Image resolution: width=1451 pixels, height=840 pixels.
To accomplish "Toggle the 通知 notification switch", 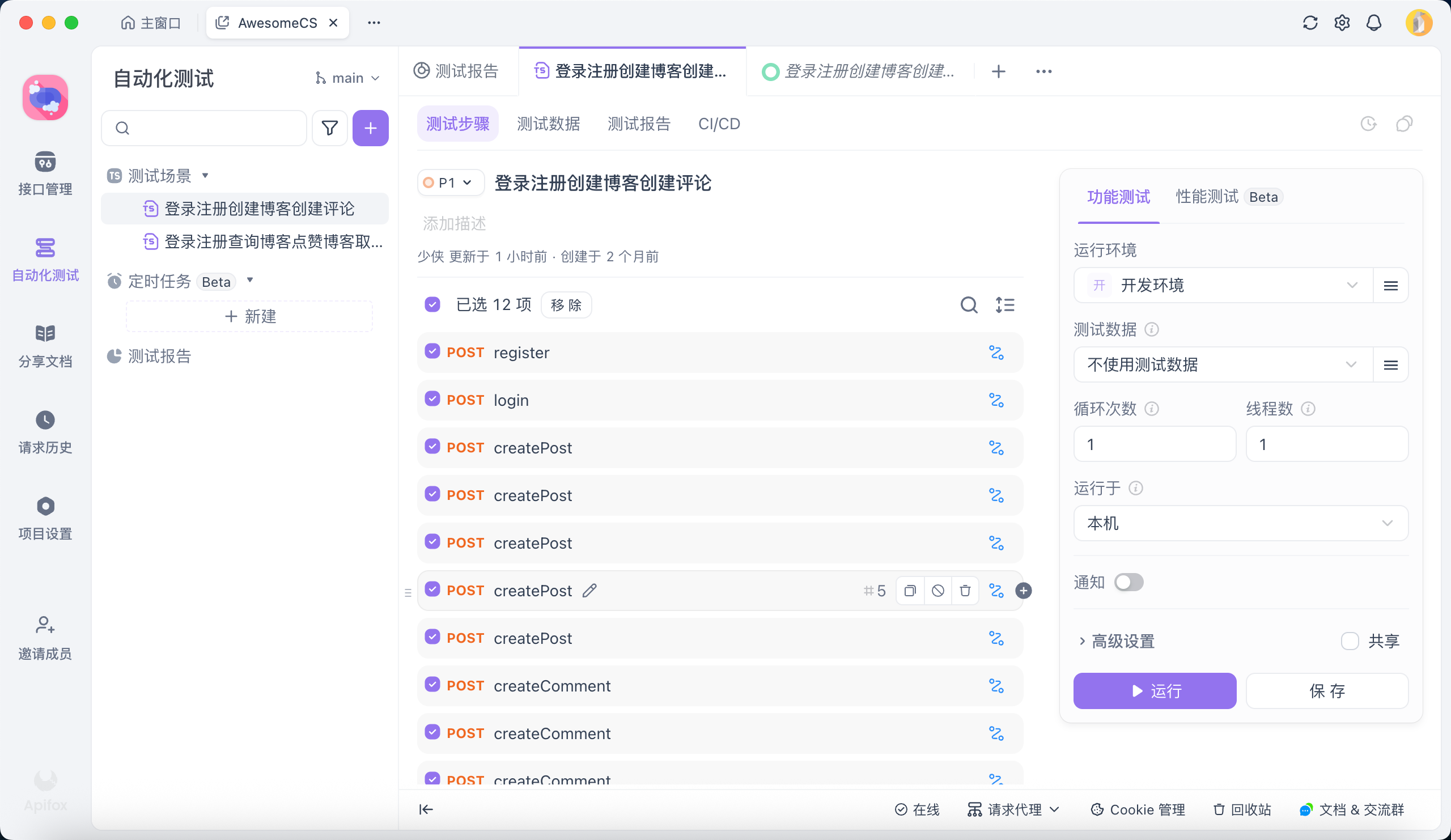I will [1128, 582].
